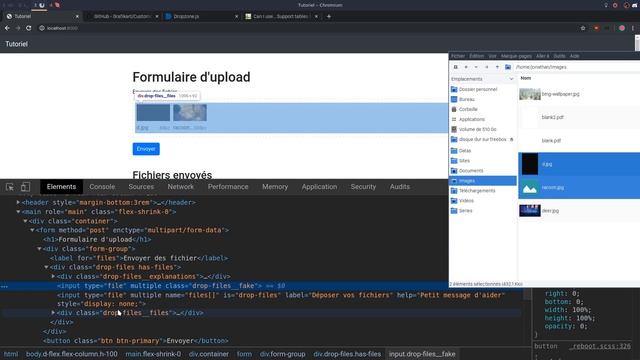640x360 pixels.
Task: Select deer.jpg in the file list
Action: pyautogui.click(x=579, y=211)
